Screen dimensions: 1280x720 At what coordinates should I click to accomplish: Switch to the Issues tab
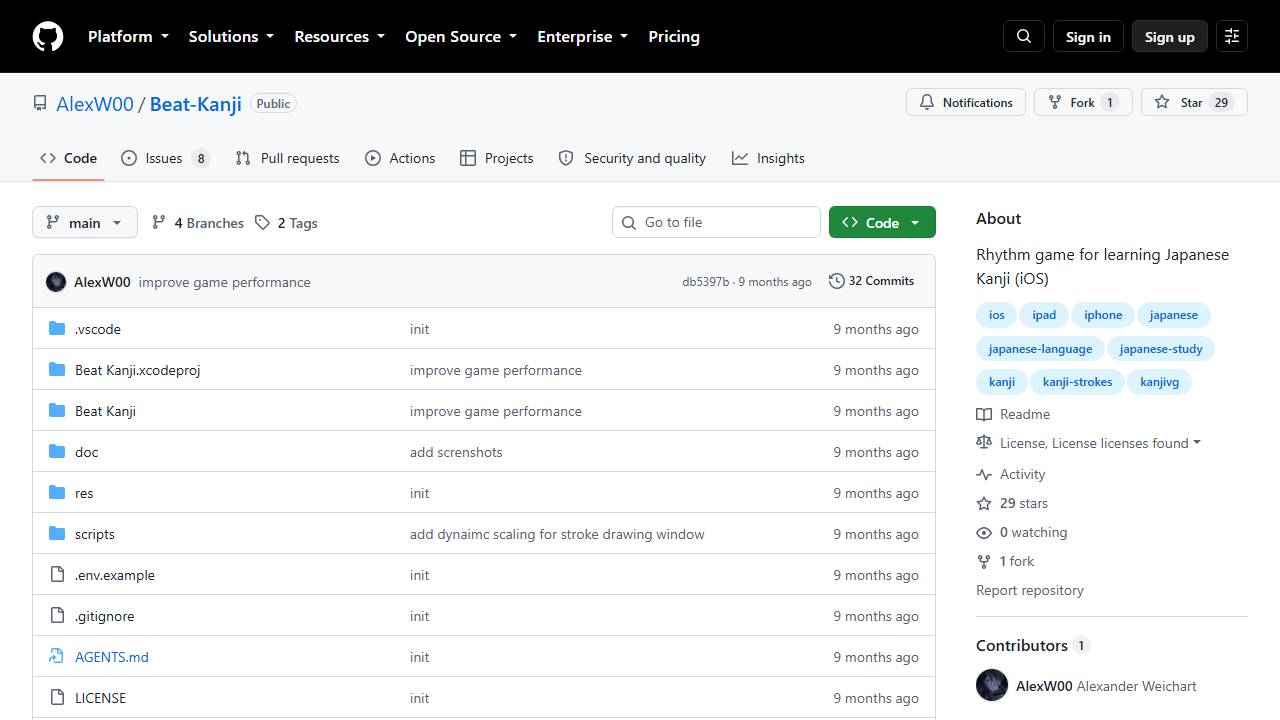165,158
